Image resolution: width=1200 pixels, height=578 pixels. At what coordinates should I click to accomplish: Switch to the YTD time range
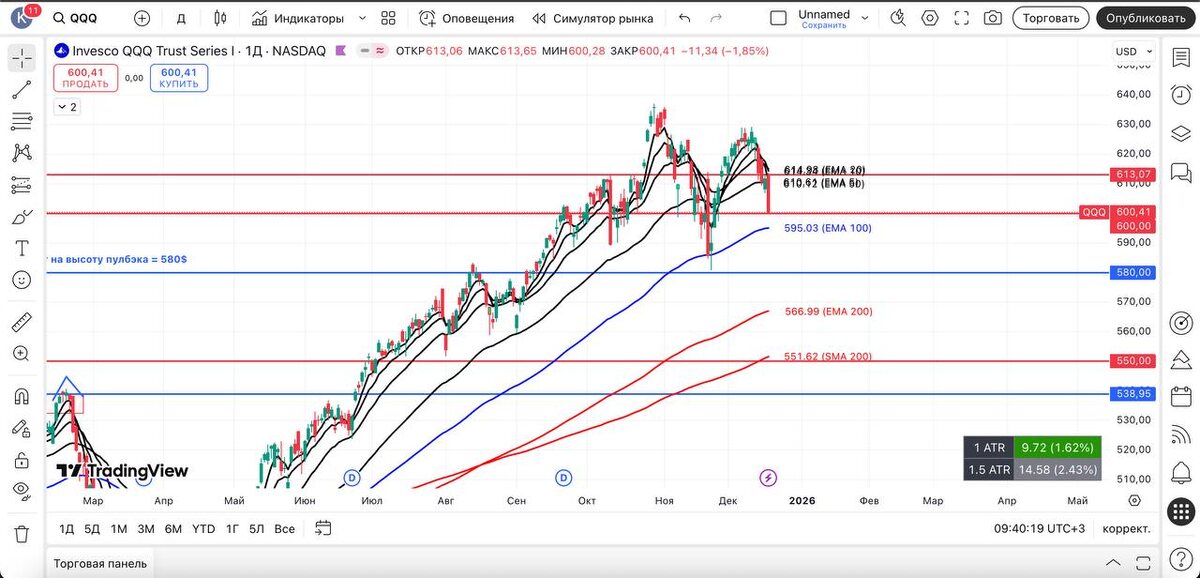(x=203, y=528)
